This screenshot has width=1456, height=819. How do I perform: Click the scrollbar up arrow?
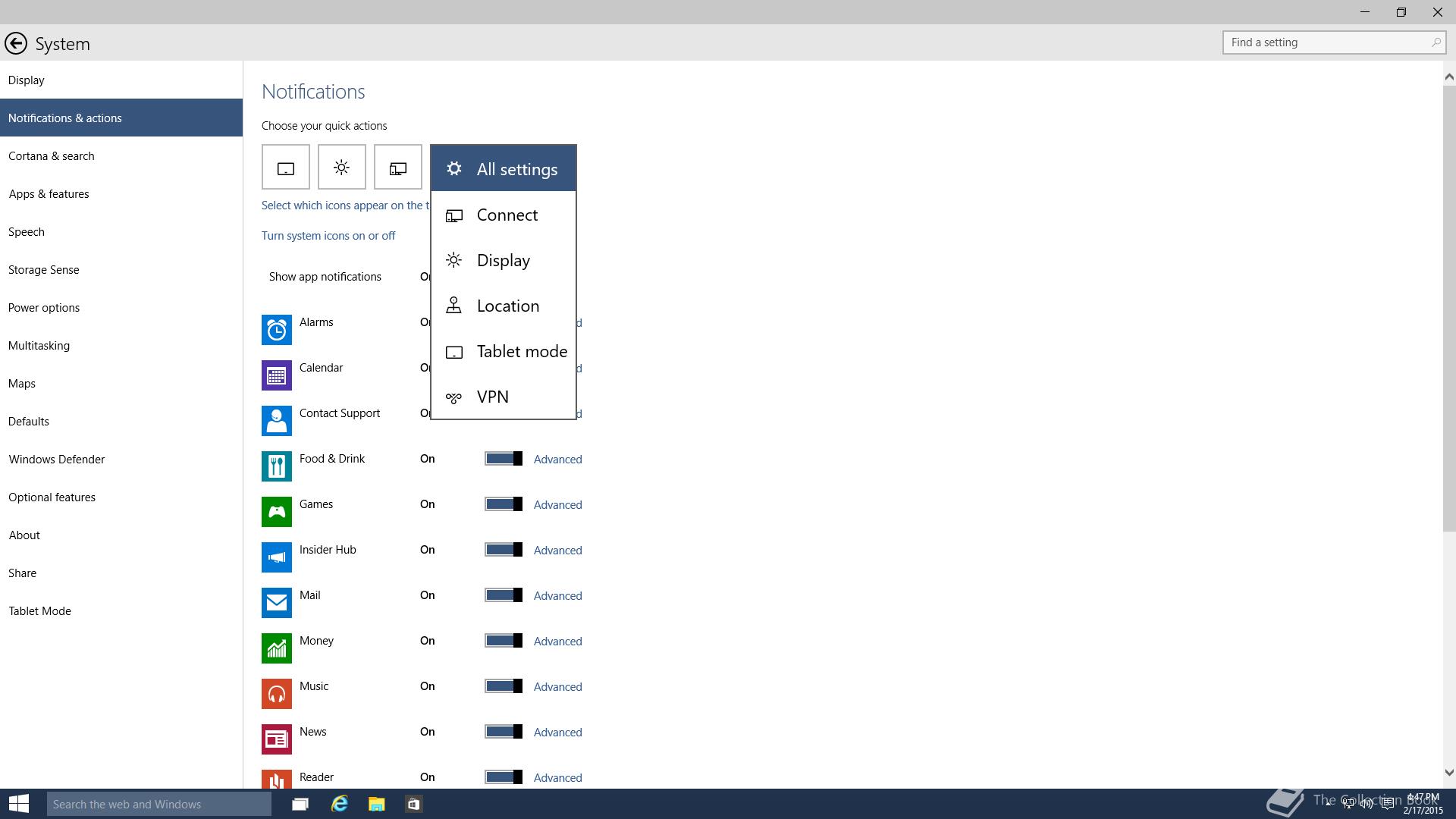coord(1449,77)
